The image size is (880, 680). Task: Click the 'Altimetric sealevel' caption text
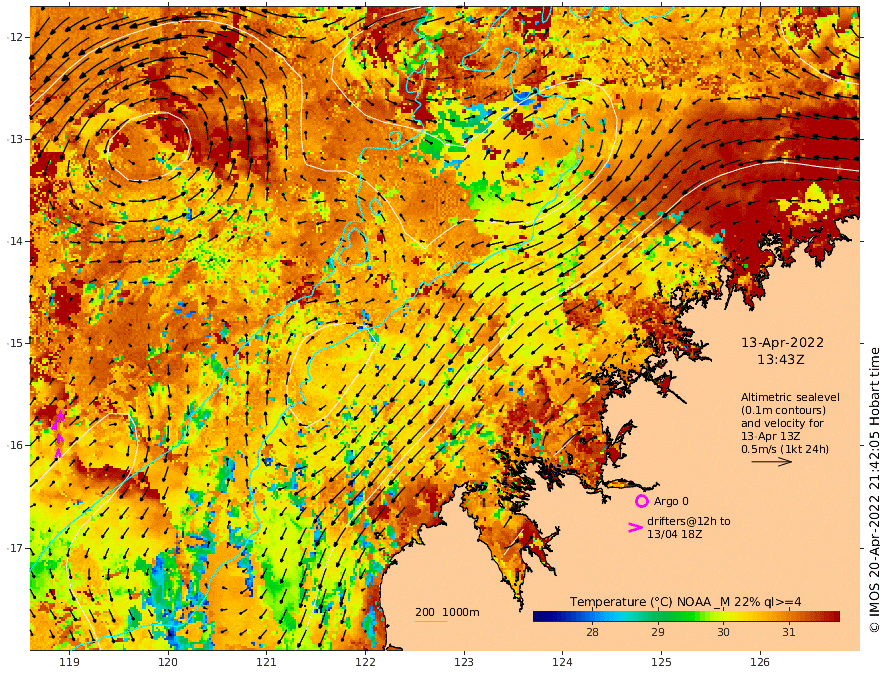coord(790,397)
